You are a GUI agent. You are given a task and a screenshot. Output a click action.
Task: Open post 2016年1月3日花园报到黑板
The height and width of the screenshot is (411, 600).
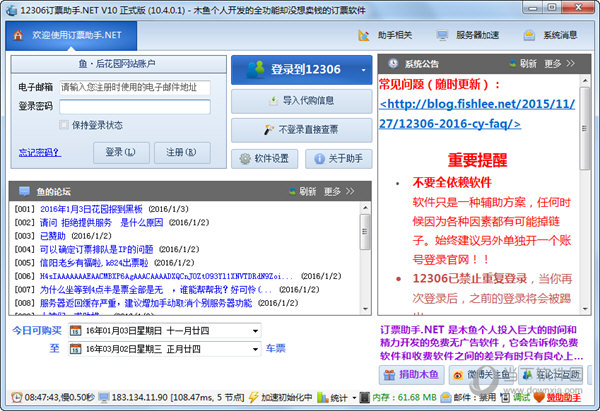[91, 209]
